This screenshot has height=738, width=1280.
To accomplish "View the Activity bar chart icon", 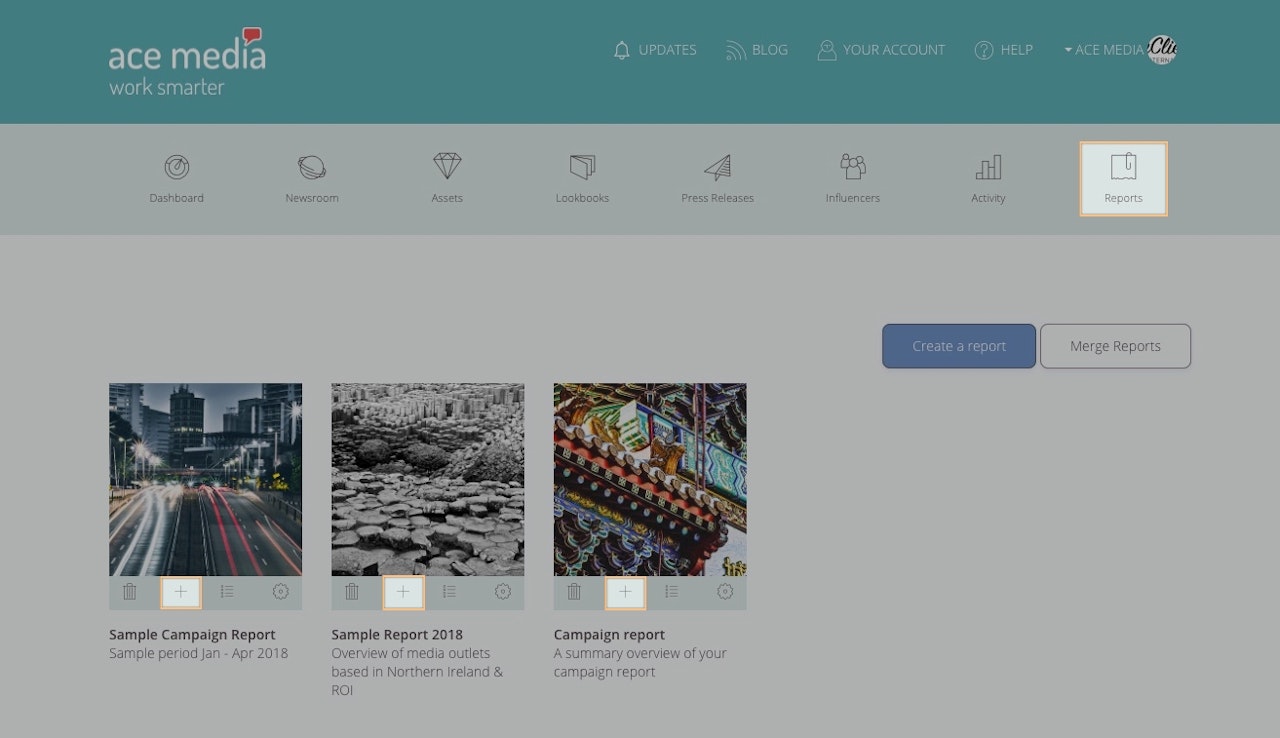I will (x=988, y=167).
